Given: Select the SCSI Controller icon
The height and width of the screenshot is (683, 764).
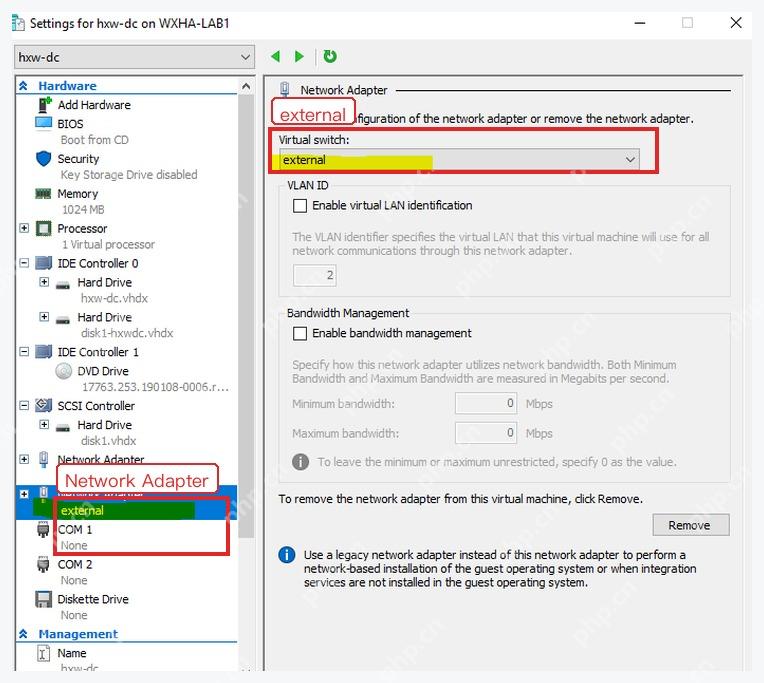Looking at the screenshot, I should [x=43, y=405].
